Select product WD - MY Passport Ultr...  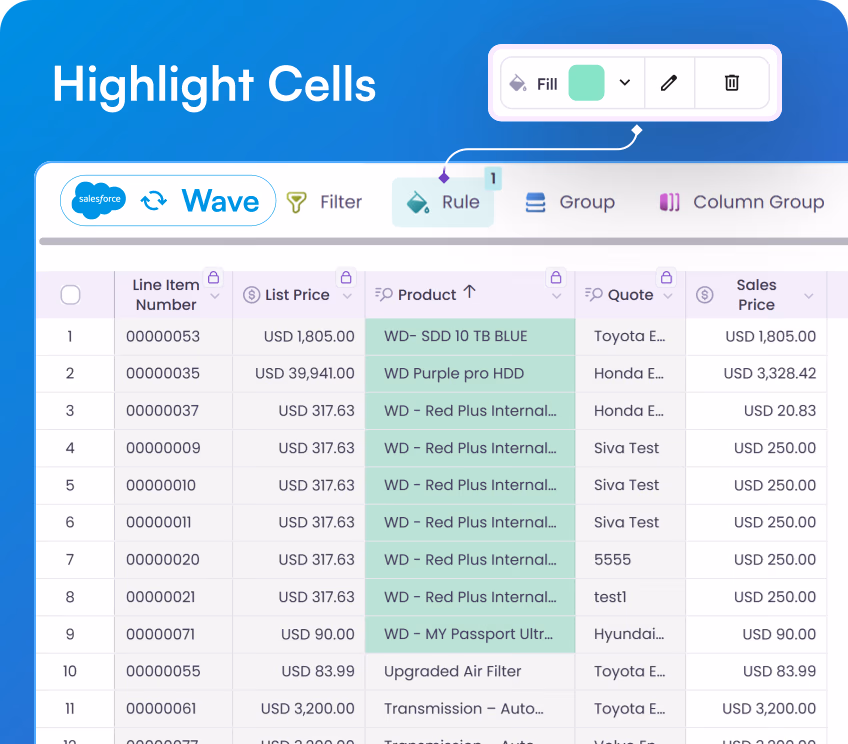(470, 634)
